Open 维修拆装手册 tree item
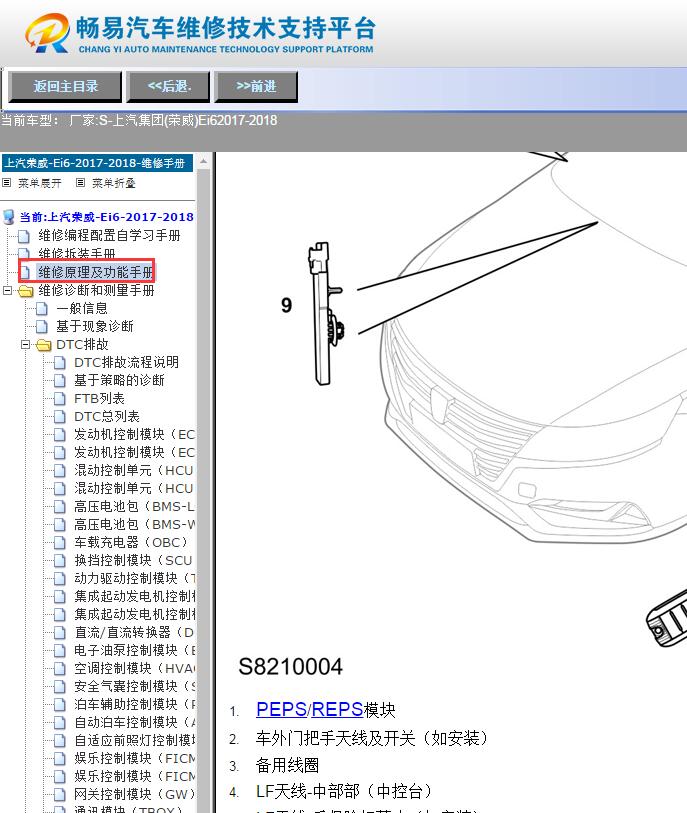Viewport: 687px width, 813px height. pyautogui.click(x=77, y=253)
